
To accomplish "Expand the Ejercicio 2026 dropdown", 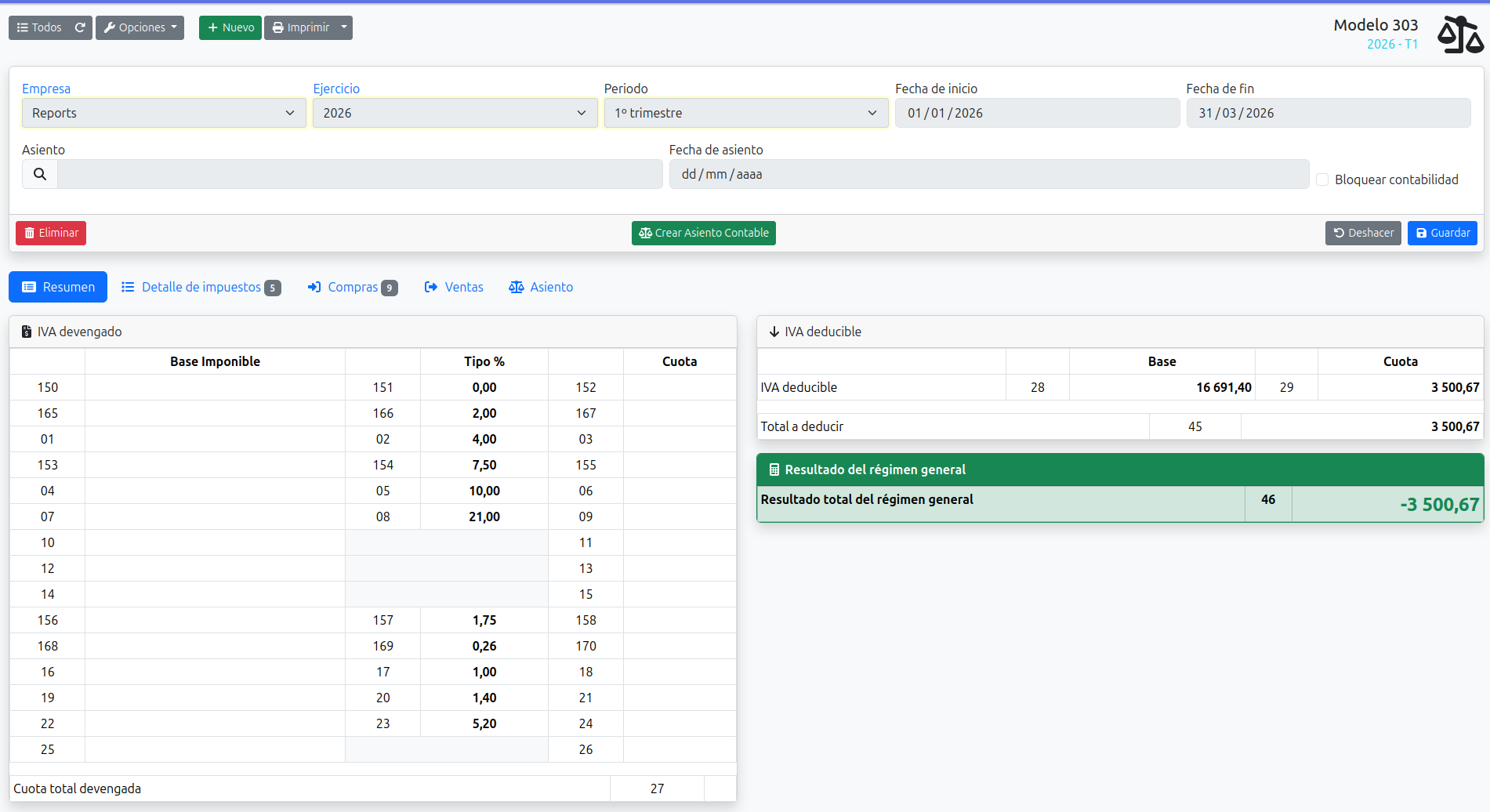I will coord(455,113).
